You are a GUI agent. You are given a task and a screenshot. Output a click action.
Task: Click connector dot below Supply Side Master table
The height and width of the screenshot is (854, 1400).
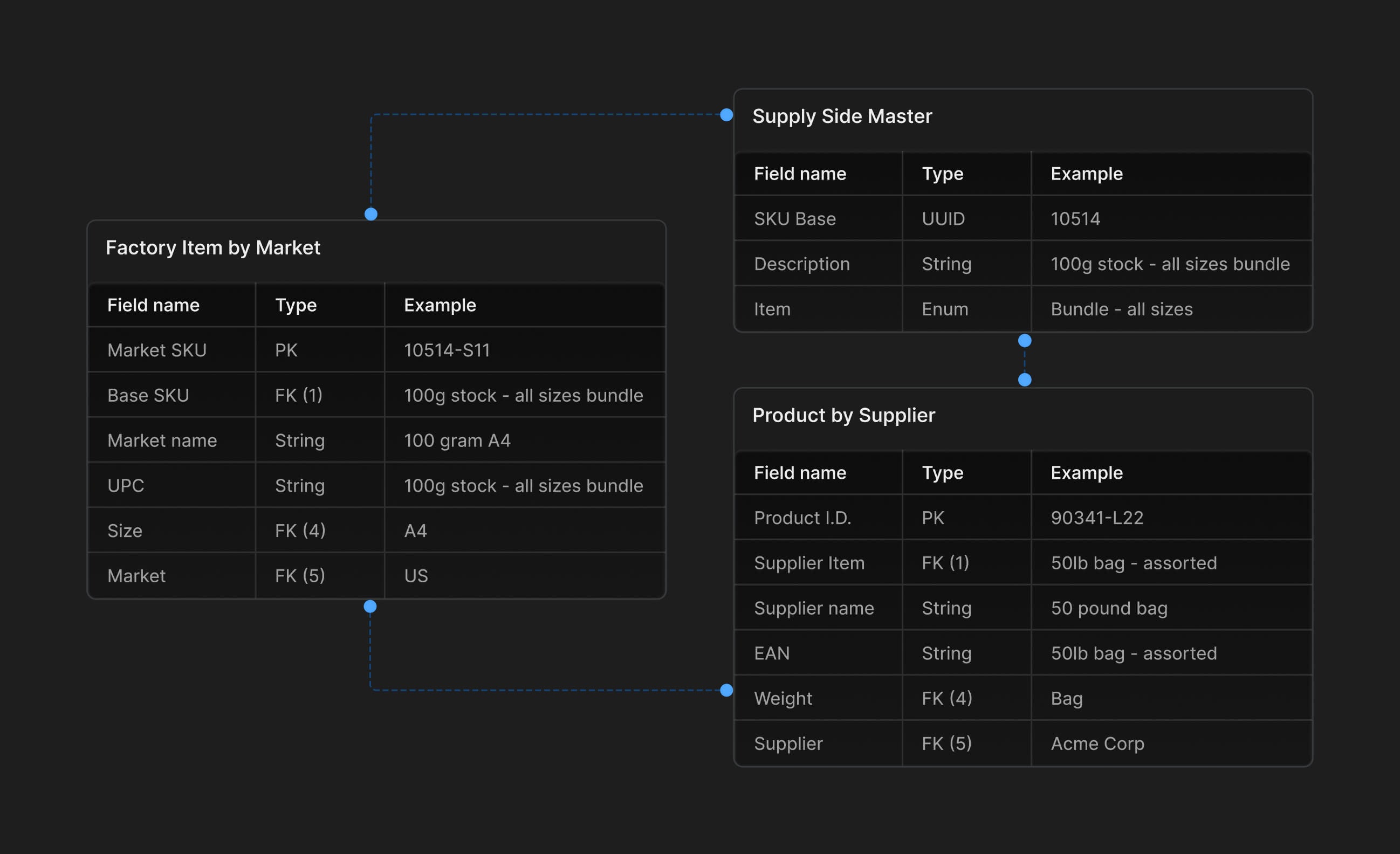coord(1025,341)
